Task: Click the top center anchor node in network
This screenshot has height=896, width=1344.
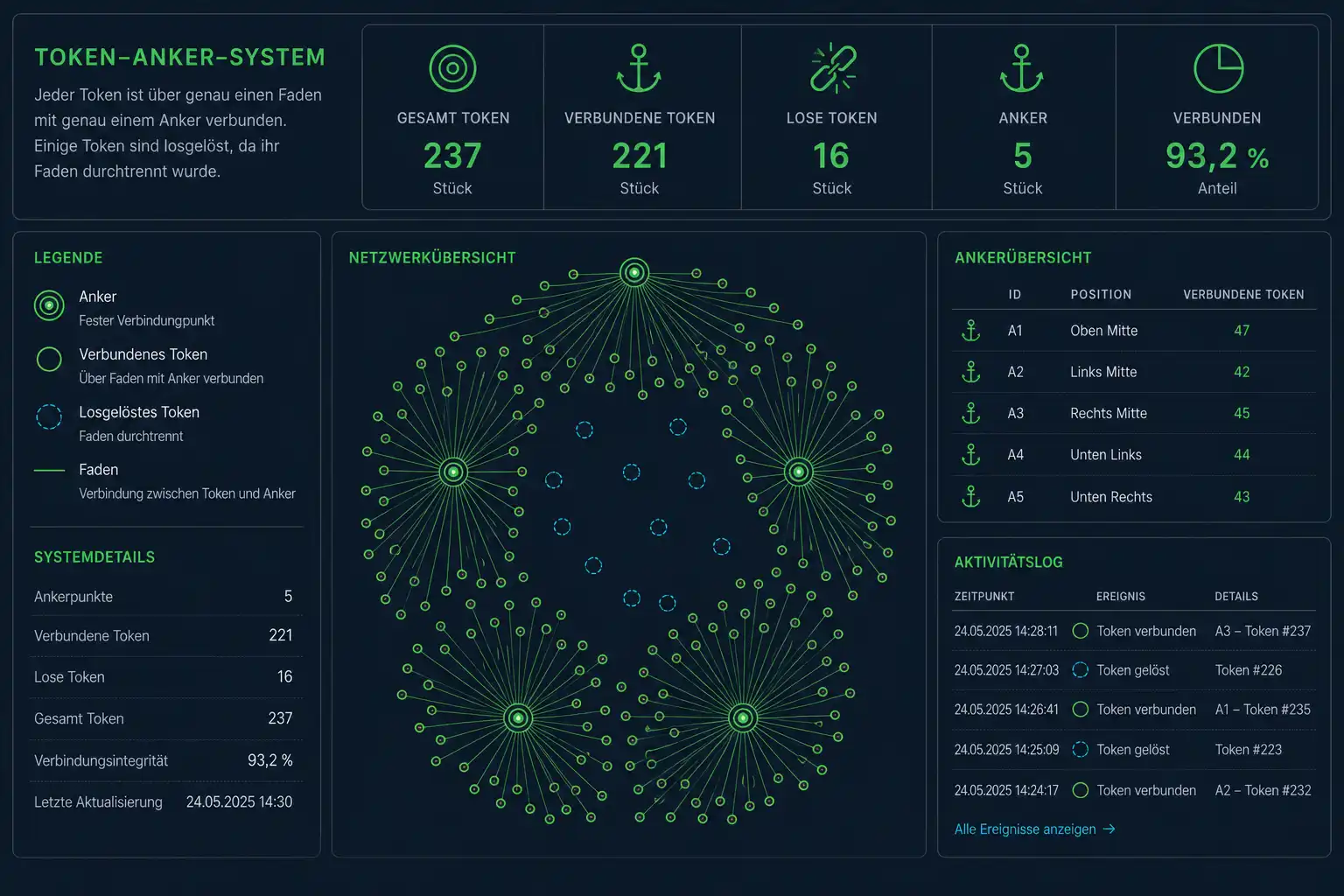Action: click(x=634, y=273)
